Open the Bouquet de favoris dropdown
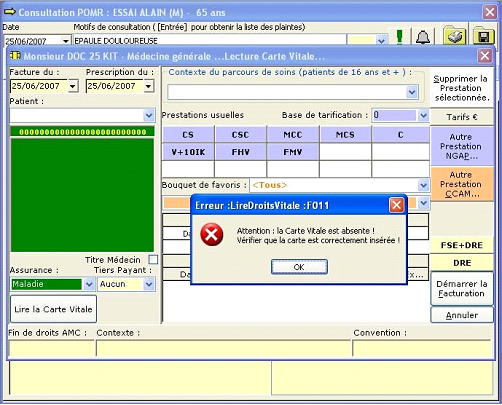This screenshot has height=405, width=502. pos(423,185)
